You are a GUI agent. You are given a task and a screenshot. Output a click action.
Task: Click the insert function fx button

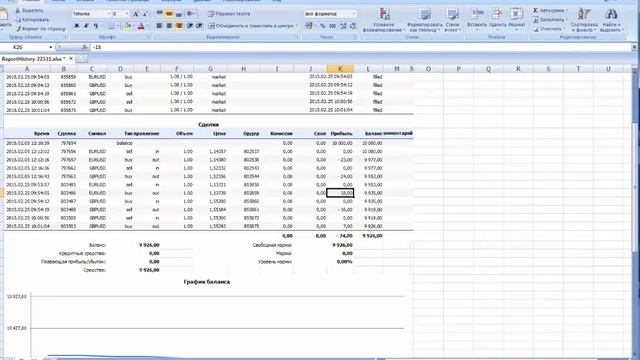point(84,47)
